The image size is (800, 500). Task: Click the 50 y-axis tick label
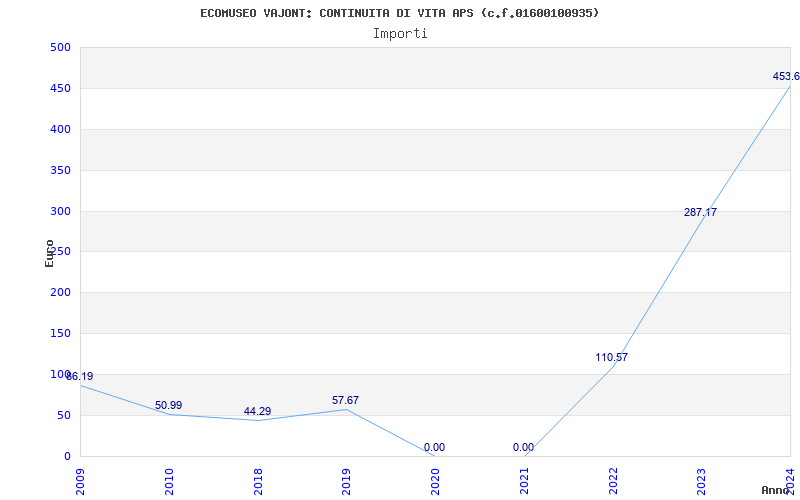point(63,415)
